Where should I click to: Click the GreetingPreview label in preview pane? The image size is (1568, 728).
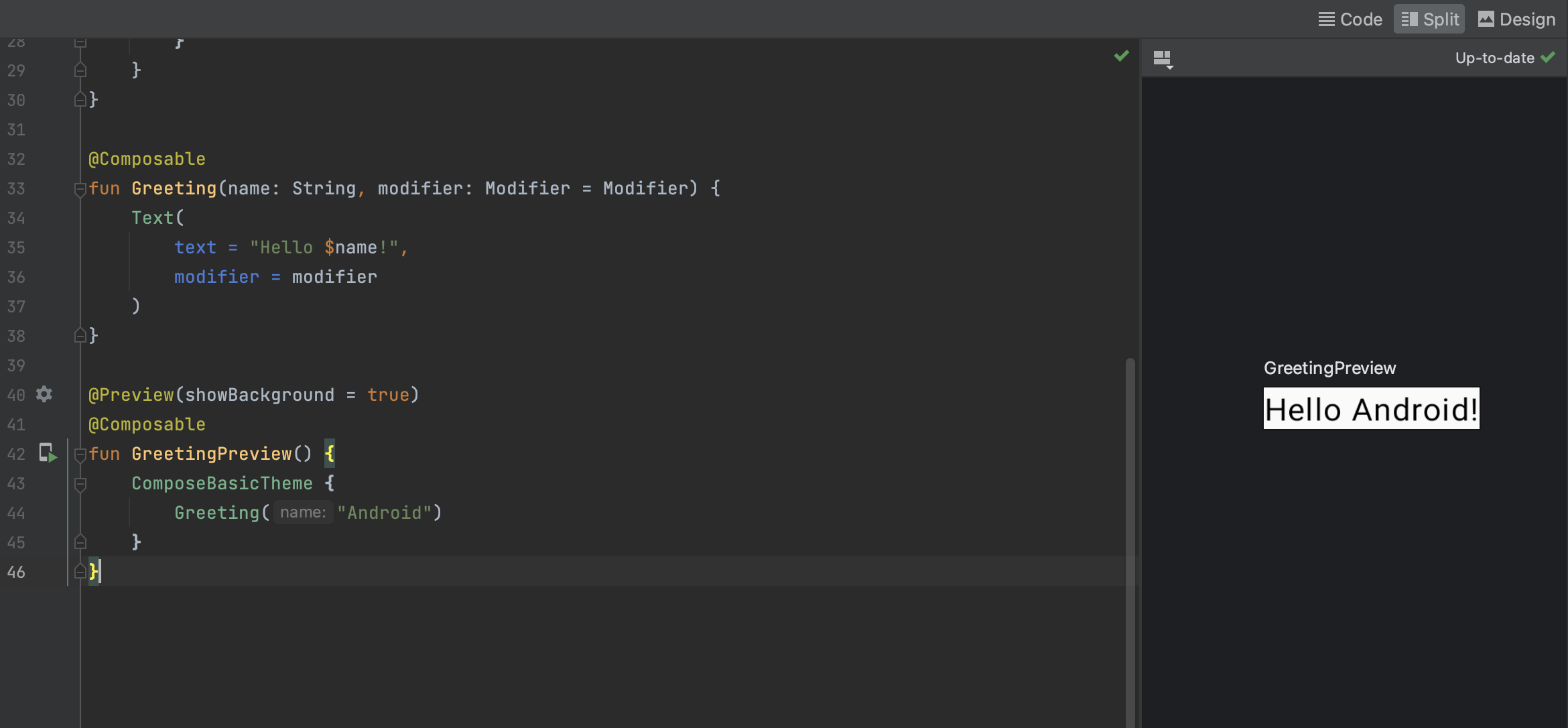pos(1329,368)
